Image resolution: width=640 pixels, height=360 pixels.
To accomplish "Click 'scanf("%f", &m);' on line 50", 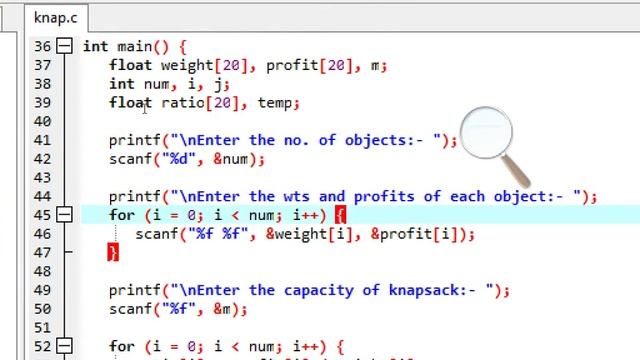I will pos(178,309).
